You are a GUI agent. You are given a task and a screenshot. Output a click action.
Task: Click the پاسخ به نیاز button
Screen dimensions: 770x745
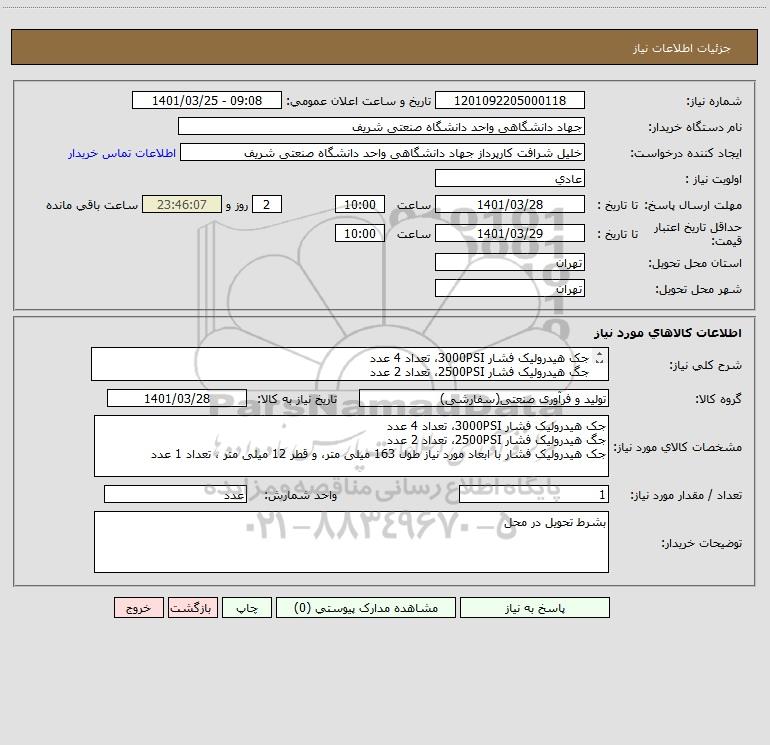point(535,607)
